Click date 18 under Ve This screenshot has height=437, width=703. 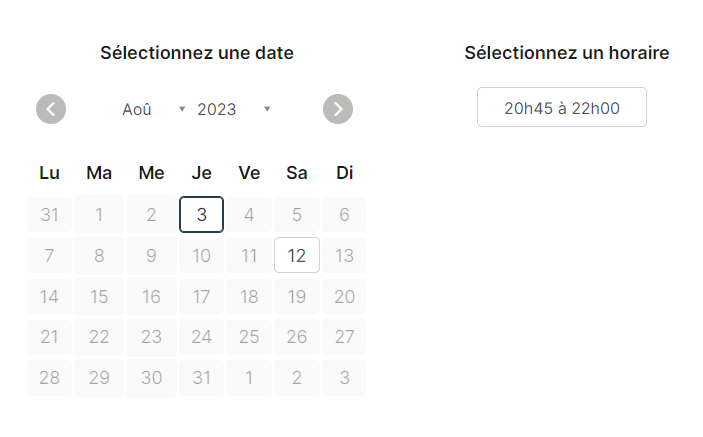(x=249, y=296)
